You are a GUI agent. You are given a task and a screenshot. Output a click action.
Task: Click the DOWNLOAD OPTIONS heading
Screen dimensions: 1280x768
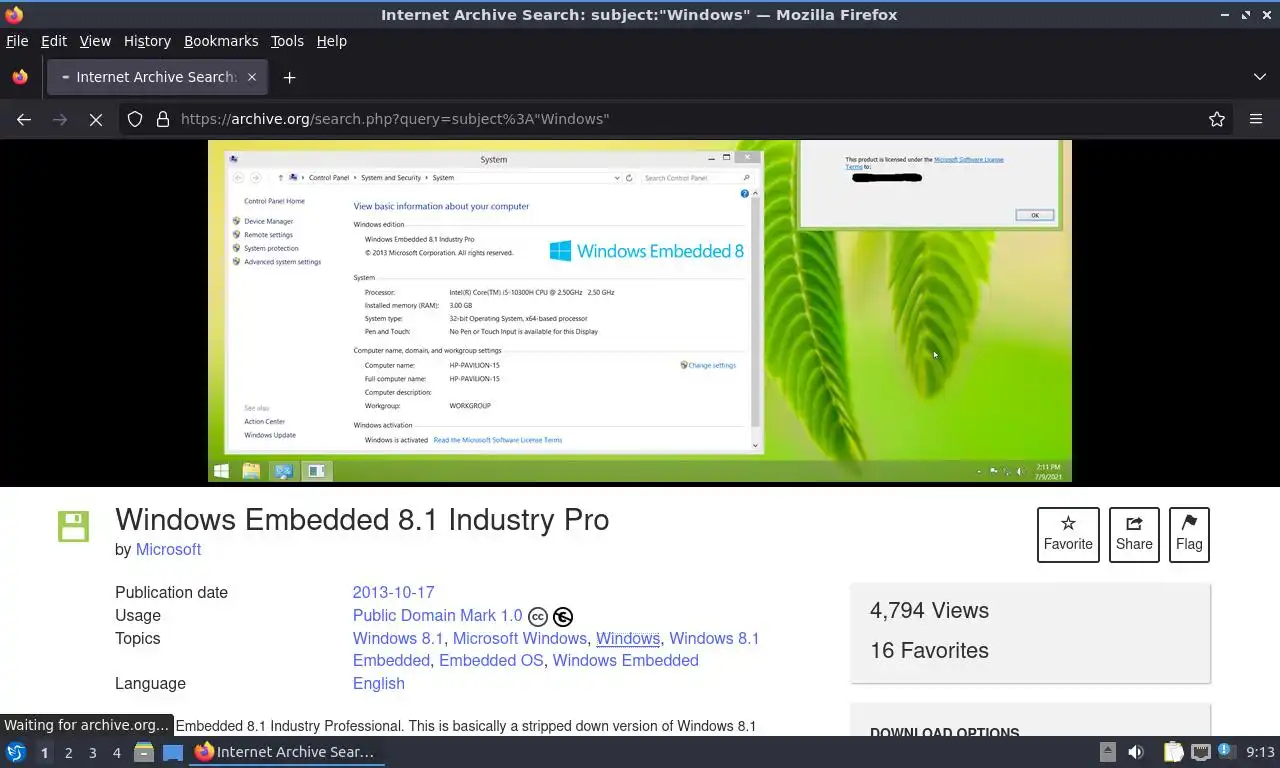coord(944,732)
